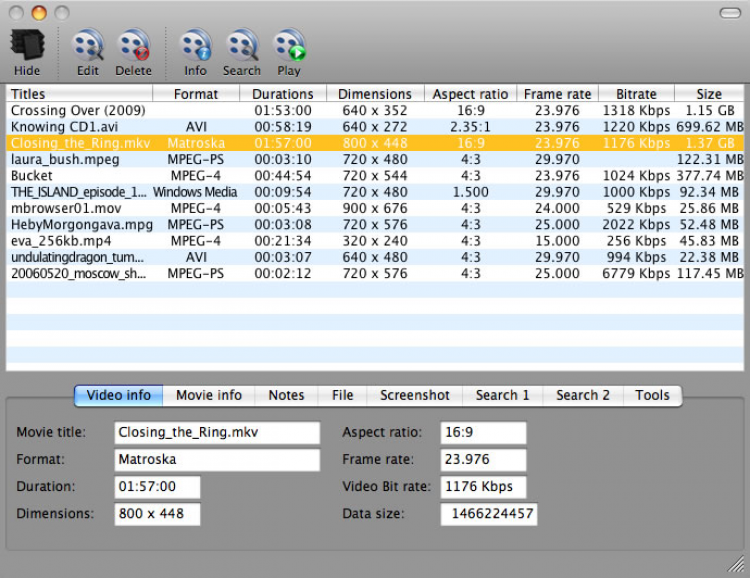Select the Notes tab
This screenshot has height=578, width=750.
click(x=286, y=395)
